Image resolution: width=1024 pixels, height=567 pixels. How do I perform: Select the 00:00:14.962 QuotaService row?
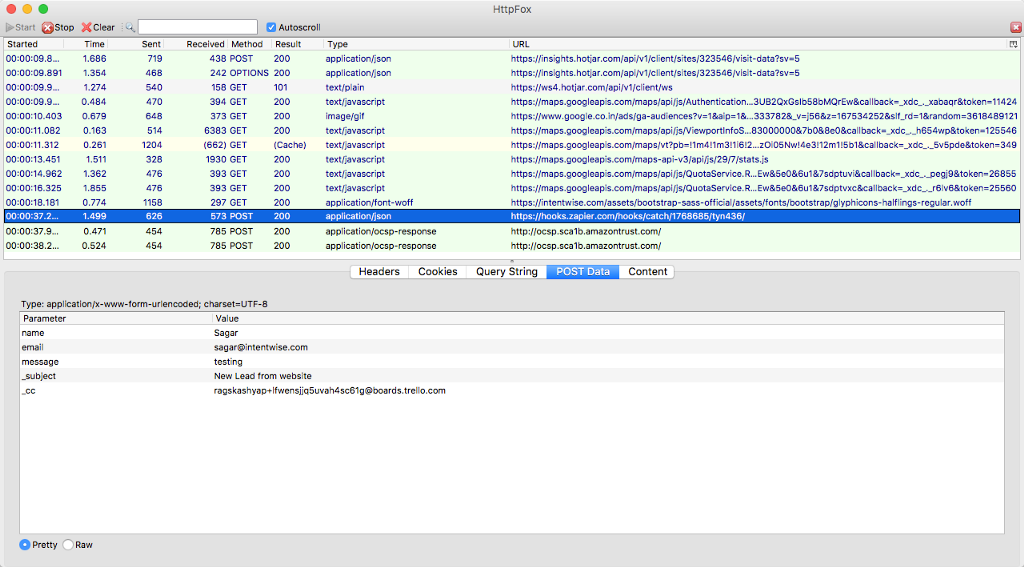(x=512, y=174)
